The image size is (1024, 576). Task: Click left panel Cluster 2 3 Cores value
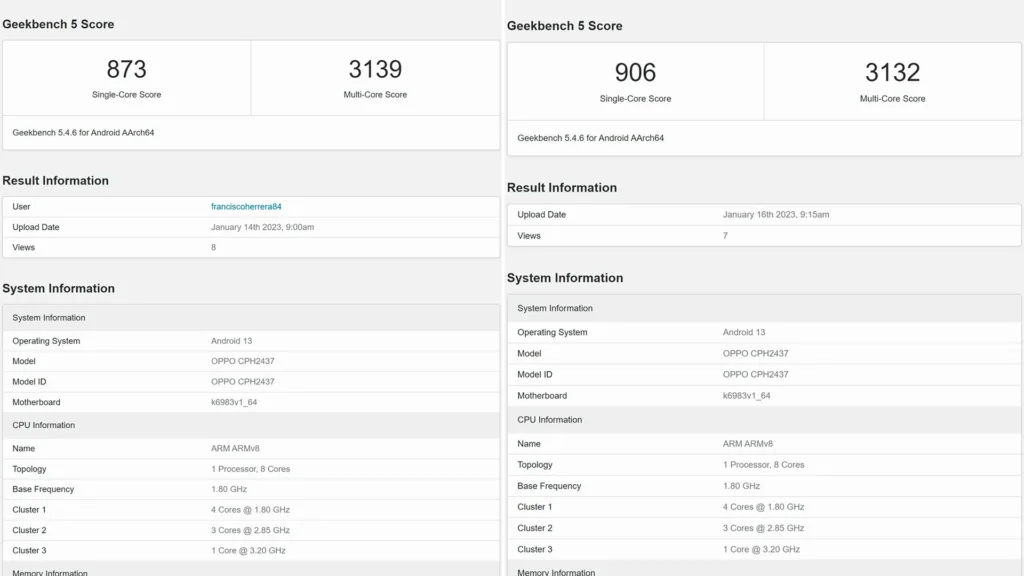250,530
